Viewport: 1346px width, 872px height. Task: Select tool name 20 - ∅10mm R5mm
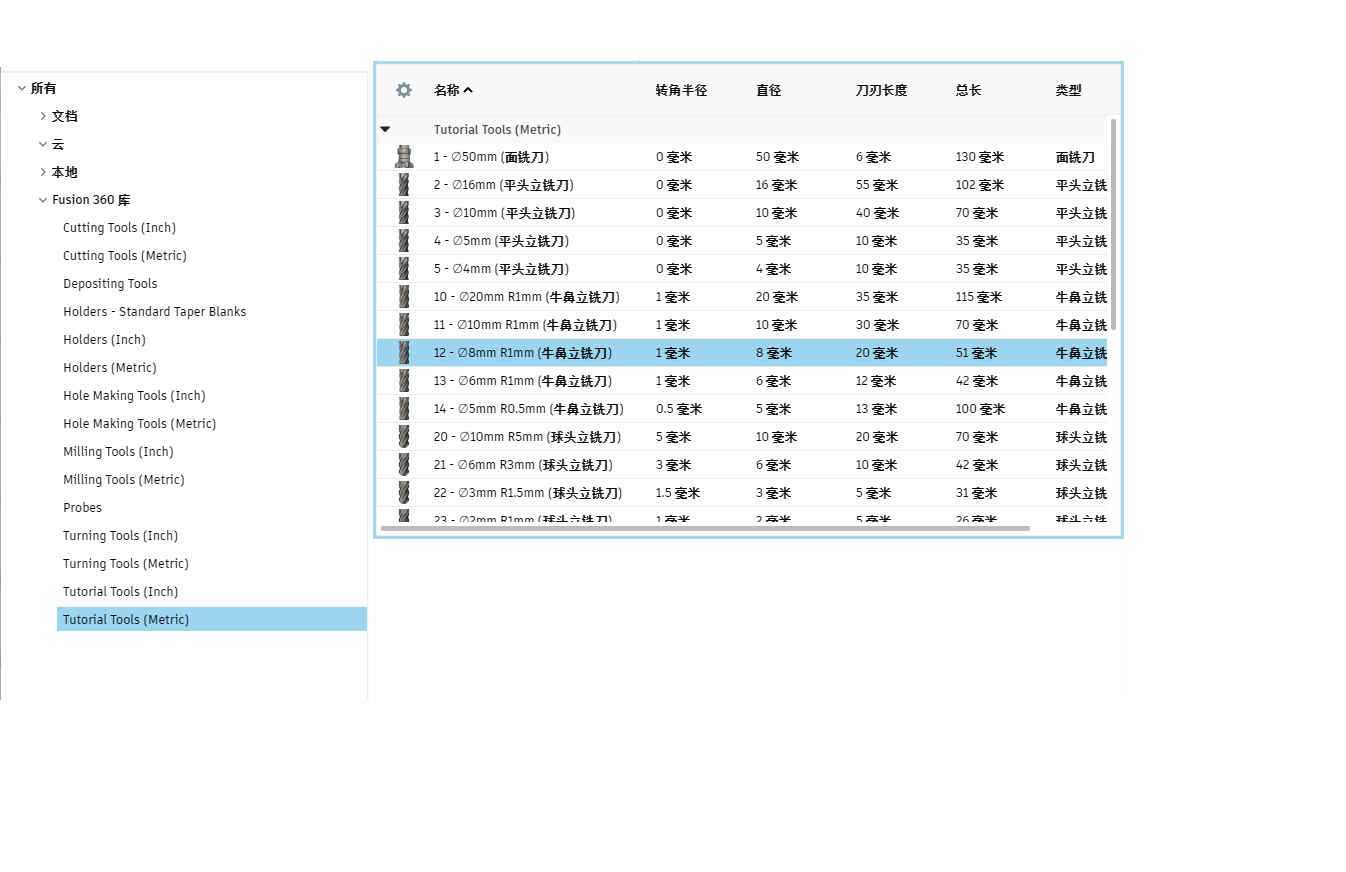pos(527,437)
